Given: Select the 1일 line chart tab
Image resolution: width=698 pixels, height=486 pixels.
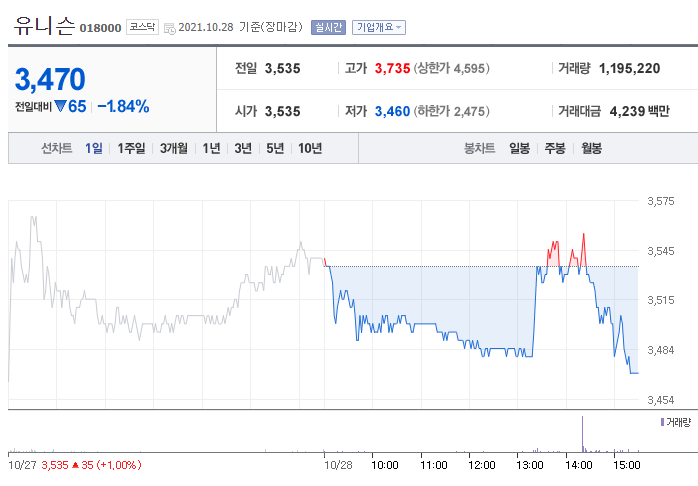Looking at the screenshot, I should [x=94, y=148].
